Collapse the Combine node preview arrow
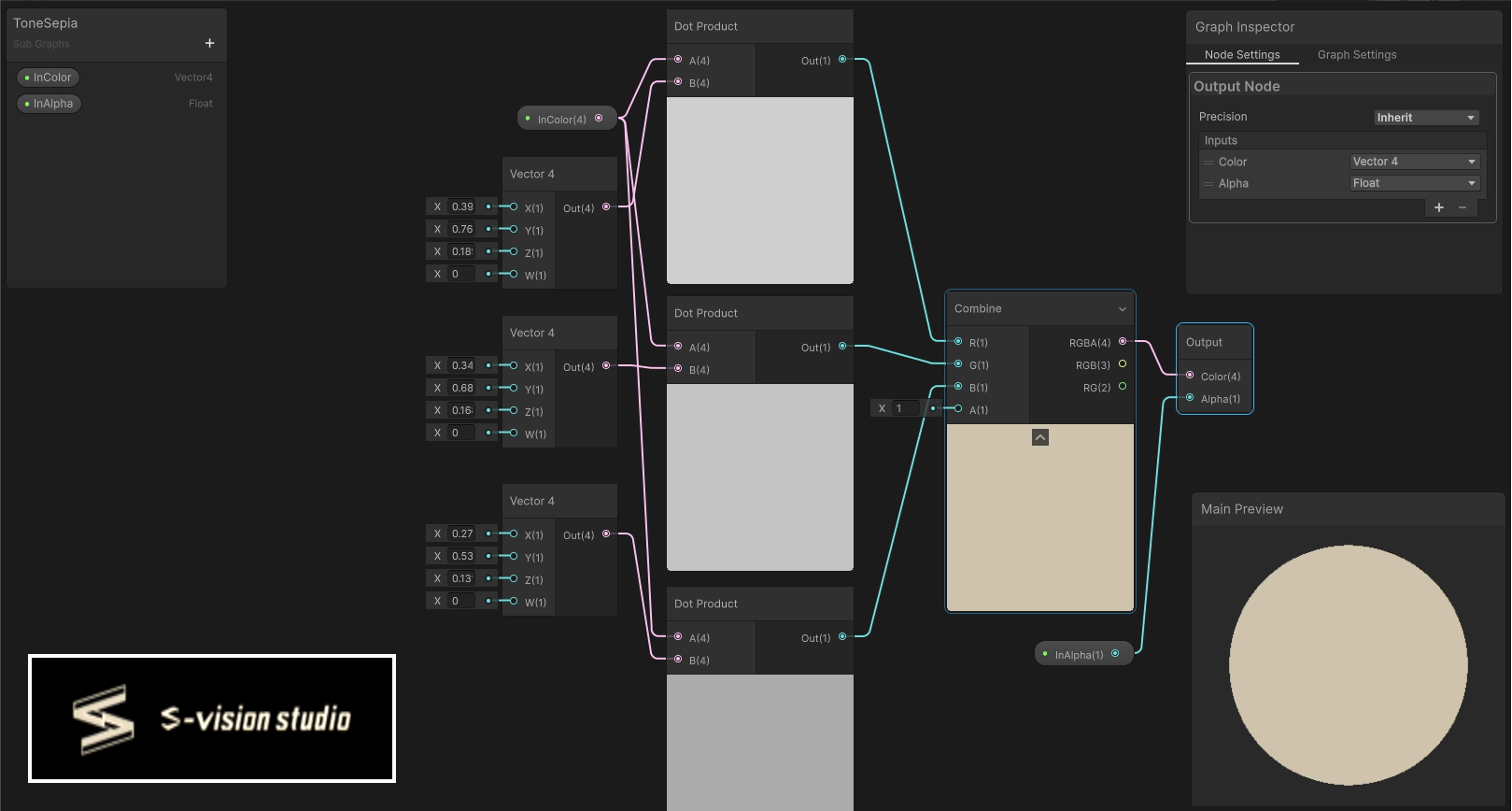The width and height of the screenshot is (1512, 811). [x=1040, y=437]
